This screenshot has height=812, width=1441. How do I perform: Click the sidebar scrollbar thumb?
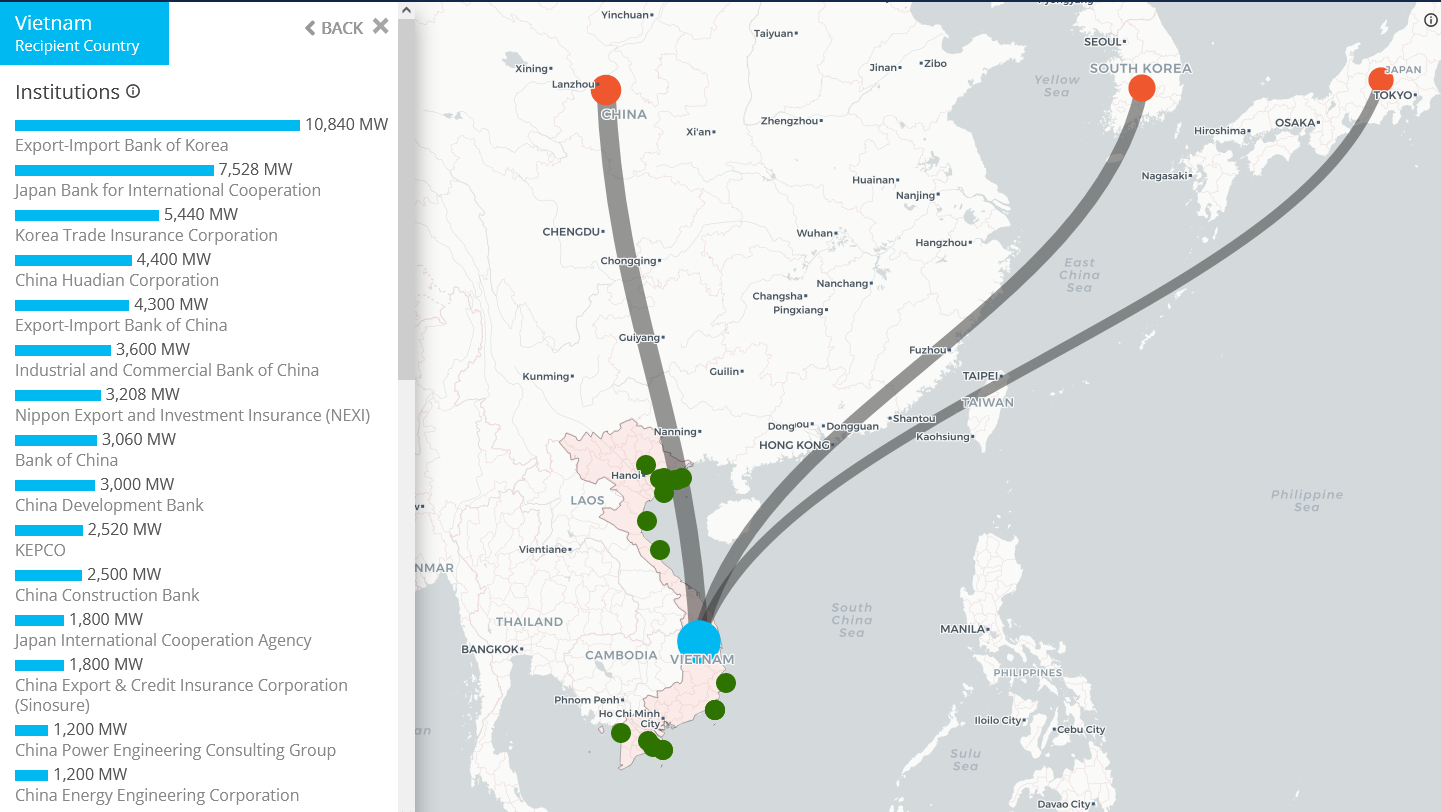(406, 199)
